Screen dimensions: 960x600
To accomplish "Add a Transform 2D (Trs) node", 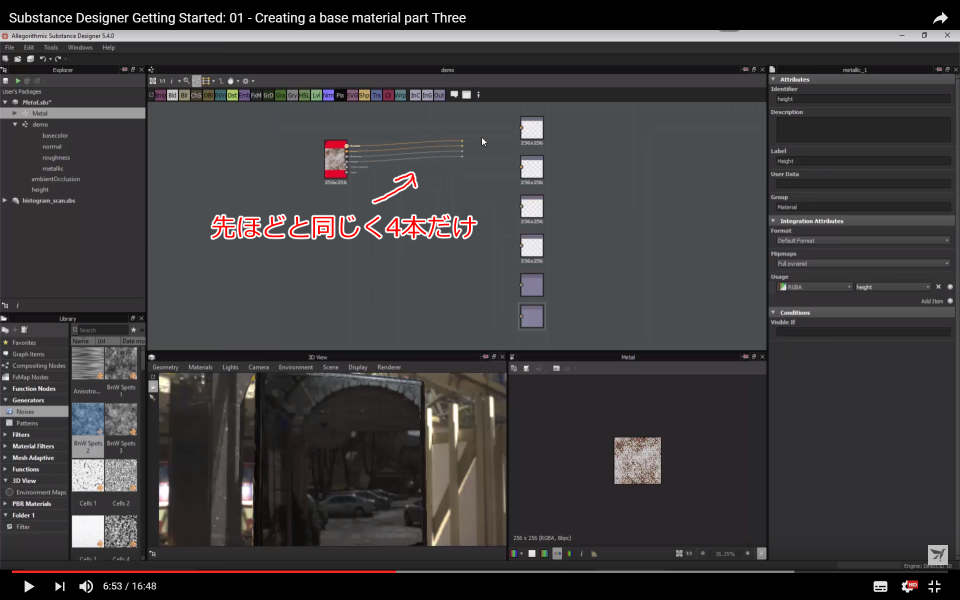I will coord(377,95).
